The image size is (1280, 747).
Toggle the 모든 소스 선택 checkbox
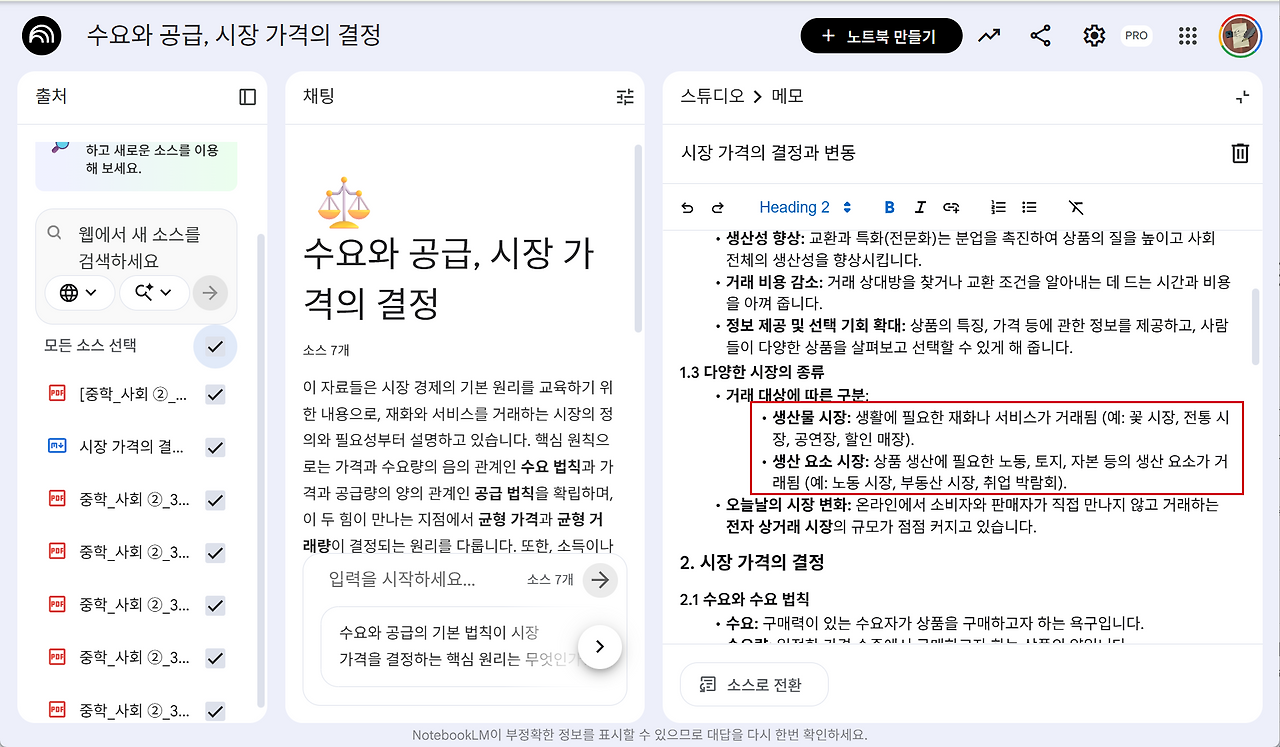(215, 346)
